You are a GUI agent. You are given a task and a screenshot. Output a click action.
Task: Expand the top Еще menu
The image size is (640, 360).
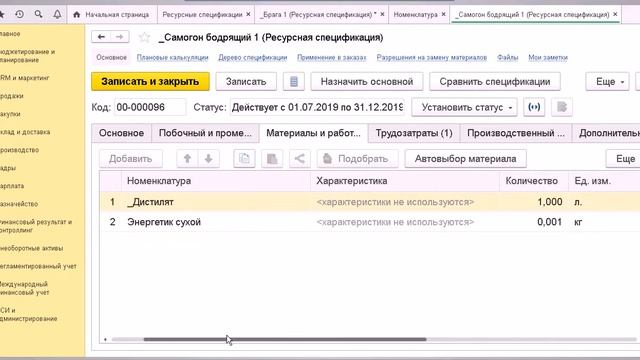(x=607, y=82)
